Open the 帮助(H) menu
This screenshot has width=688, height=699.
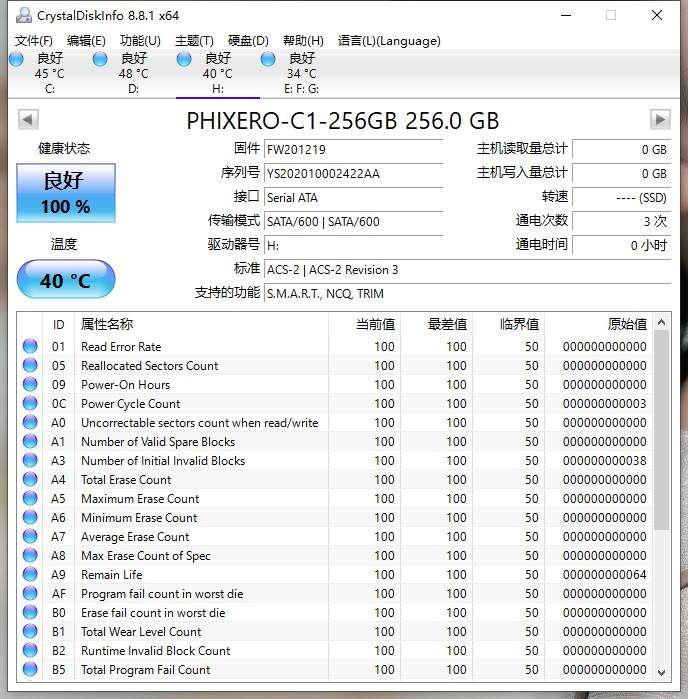303,41
